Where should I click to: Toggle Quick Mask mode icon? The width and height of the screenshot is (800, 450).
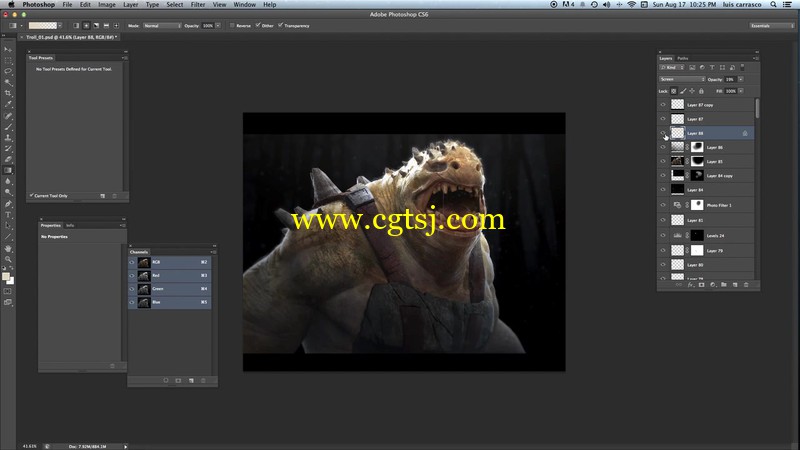click(8, 291)
